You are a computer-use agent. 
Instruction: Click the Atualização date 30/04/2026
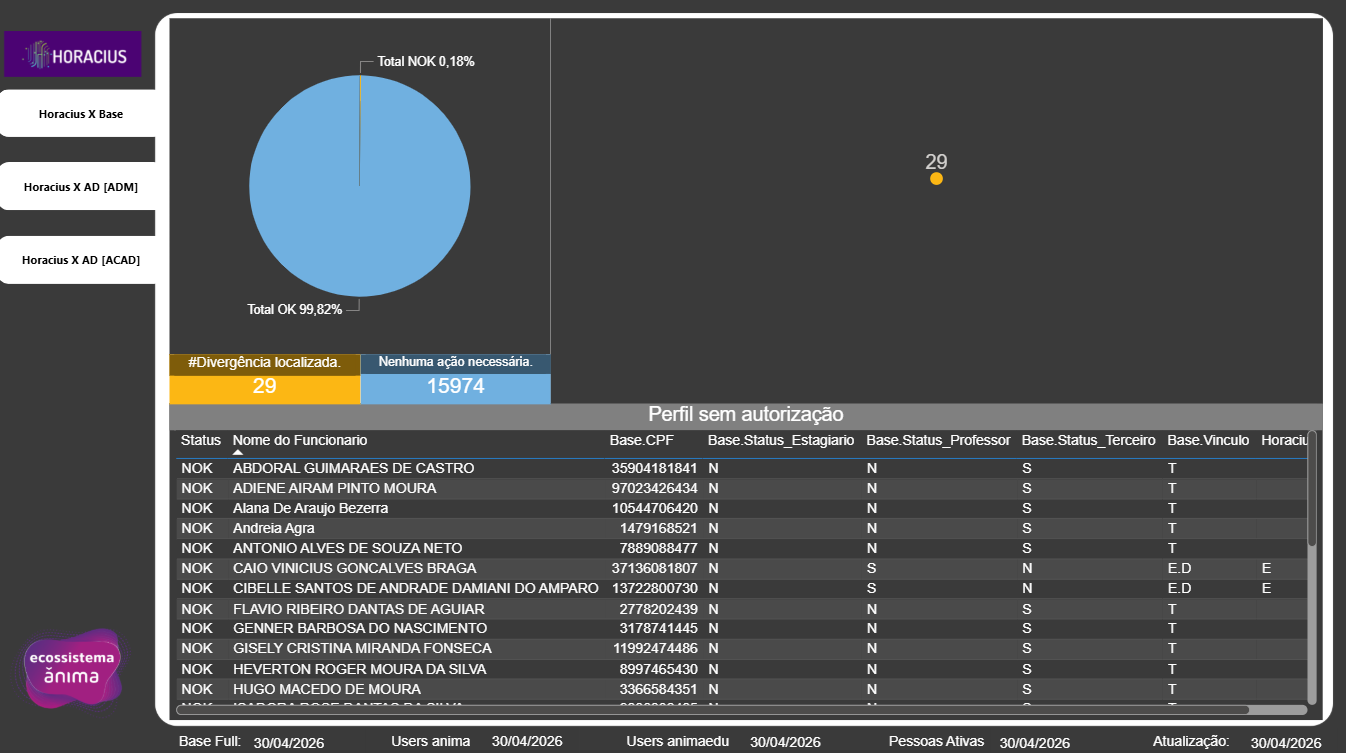pyautogui.click(x=1286, y=742)
